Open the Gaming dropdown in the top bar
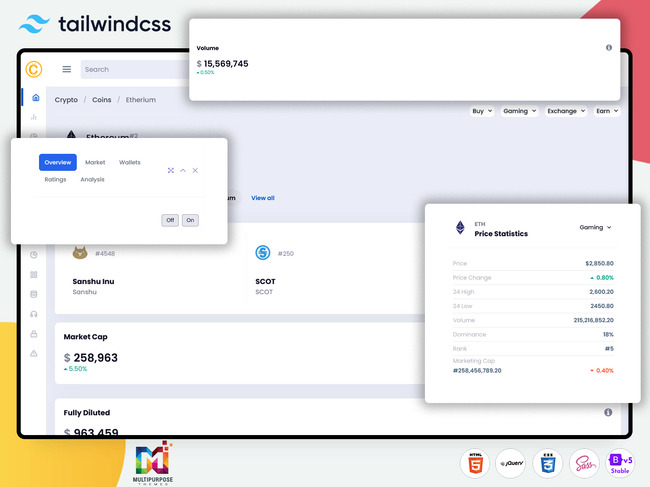Viewport: 650px width, 487px height. pos(519,111)
